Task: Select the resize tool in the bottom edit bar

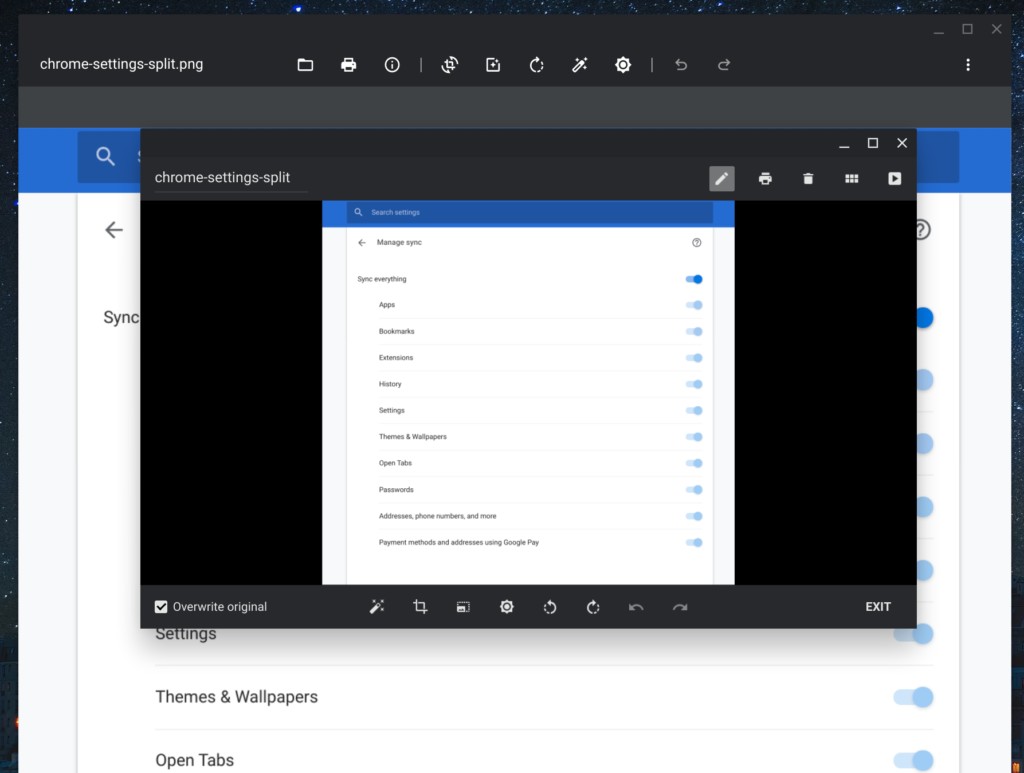Action: (x=463, y=607)
